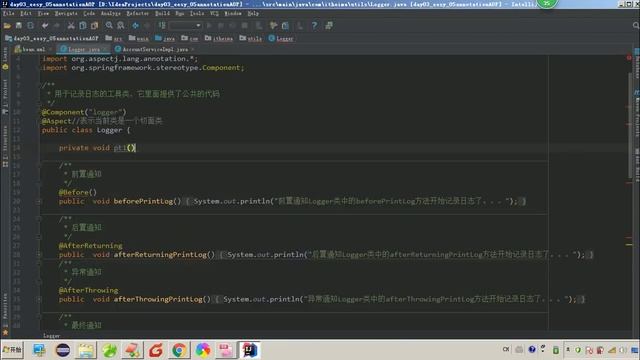Click the utils breadcrumb folder

pos(251,38)
